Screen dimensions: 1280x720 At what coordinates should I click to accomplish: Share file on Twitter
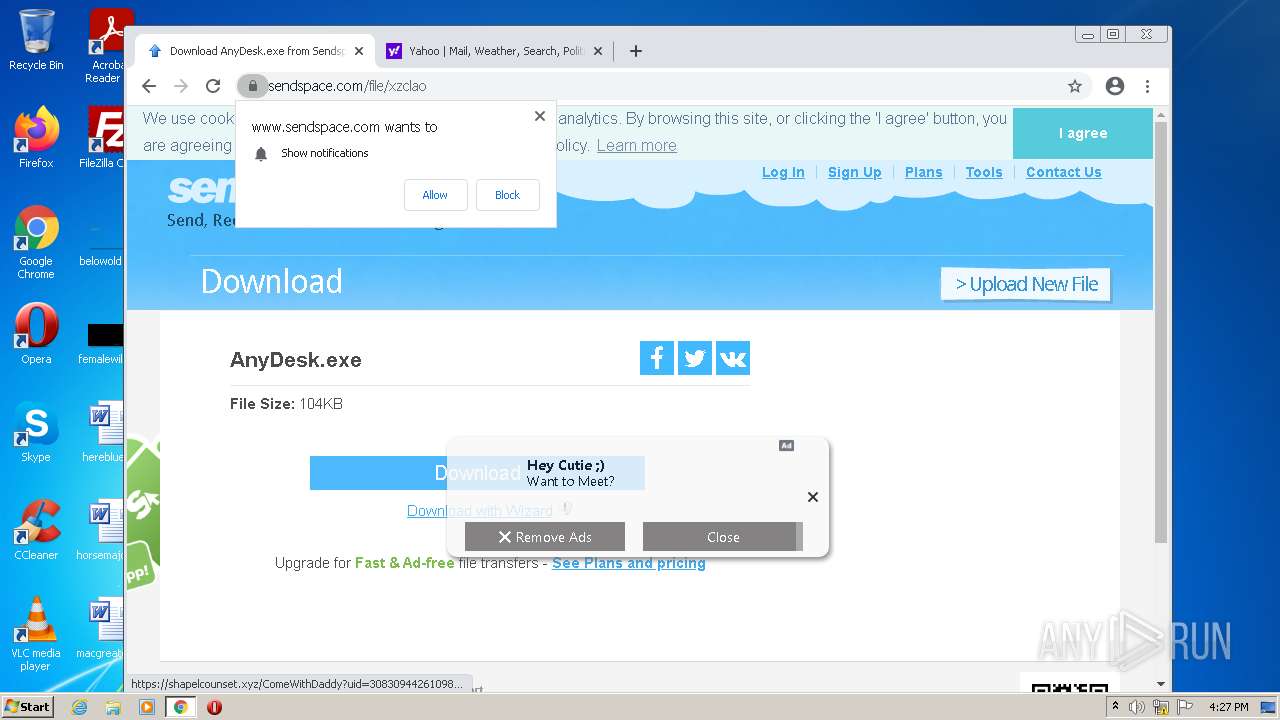pos(694,358)
